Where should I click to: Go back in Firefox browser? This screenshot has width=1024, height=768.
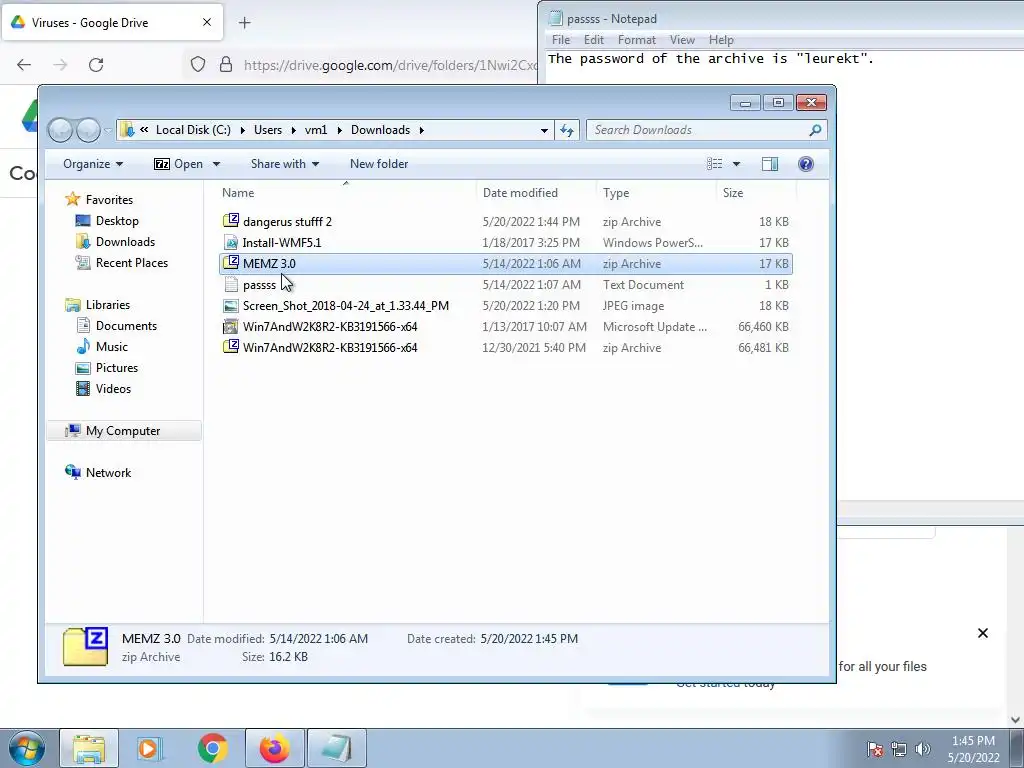point(24,65)
